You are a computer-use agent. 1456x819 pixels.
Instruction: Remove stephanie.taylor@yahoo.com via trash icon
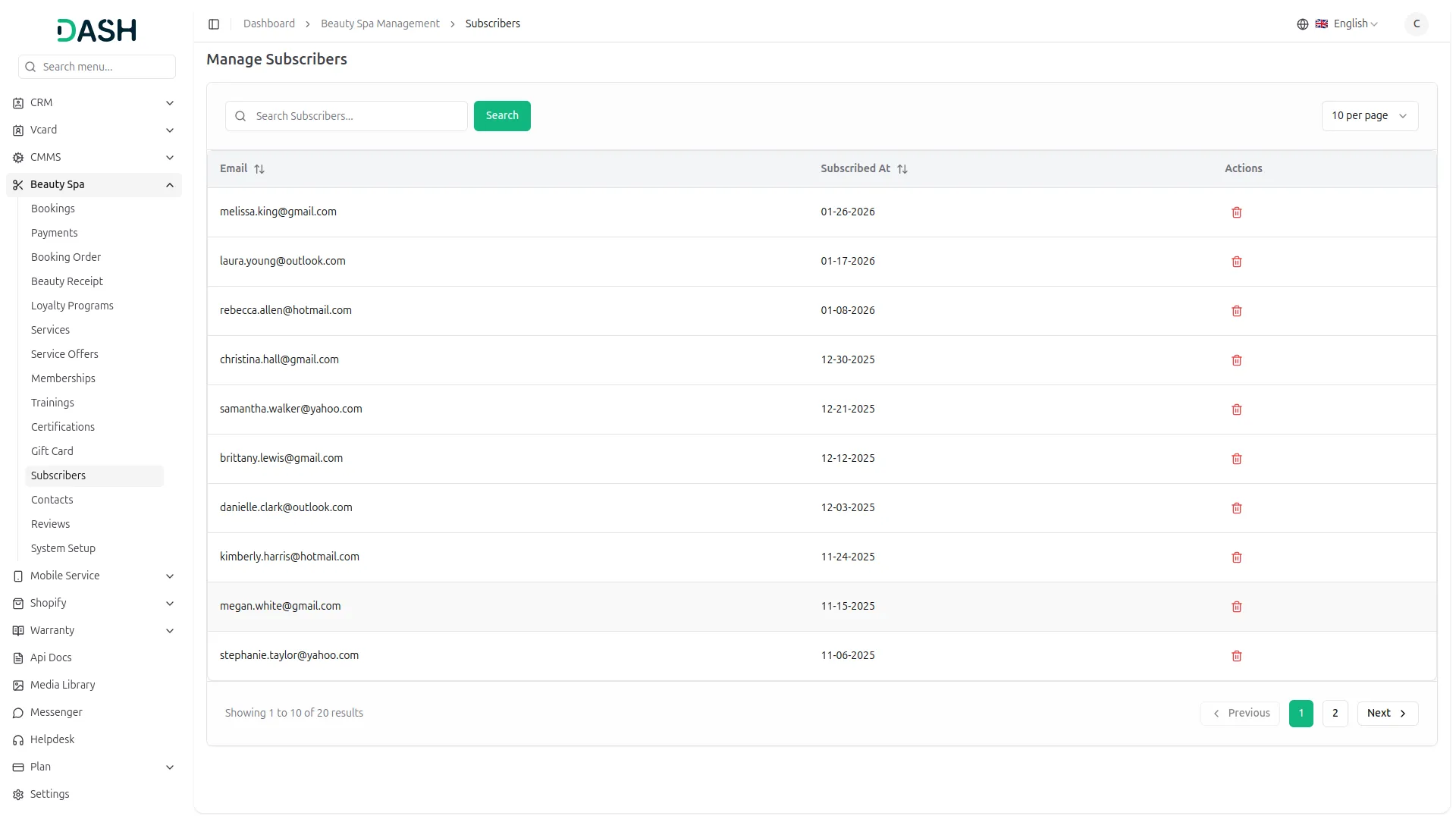point(1236,656)
